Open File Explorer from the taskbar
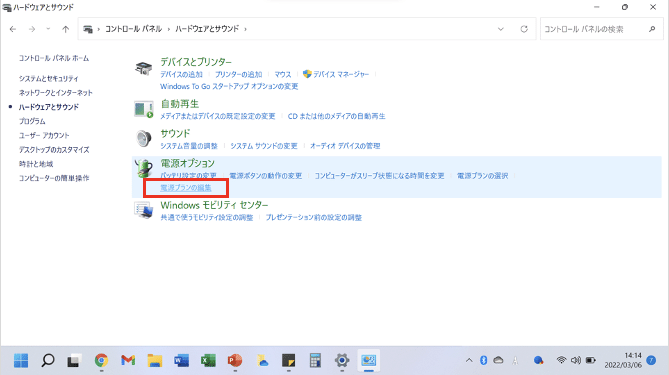The height and width of the screenshot is (375, 669). coord(154,360)
